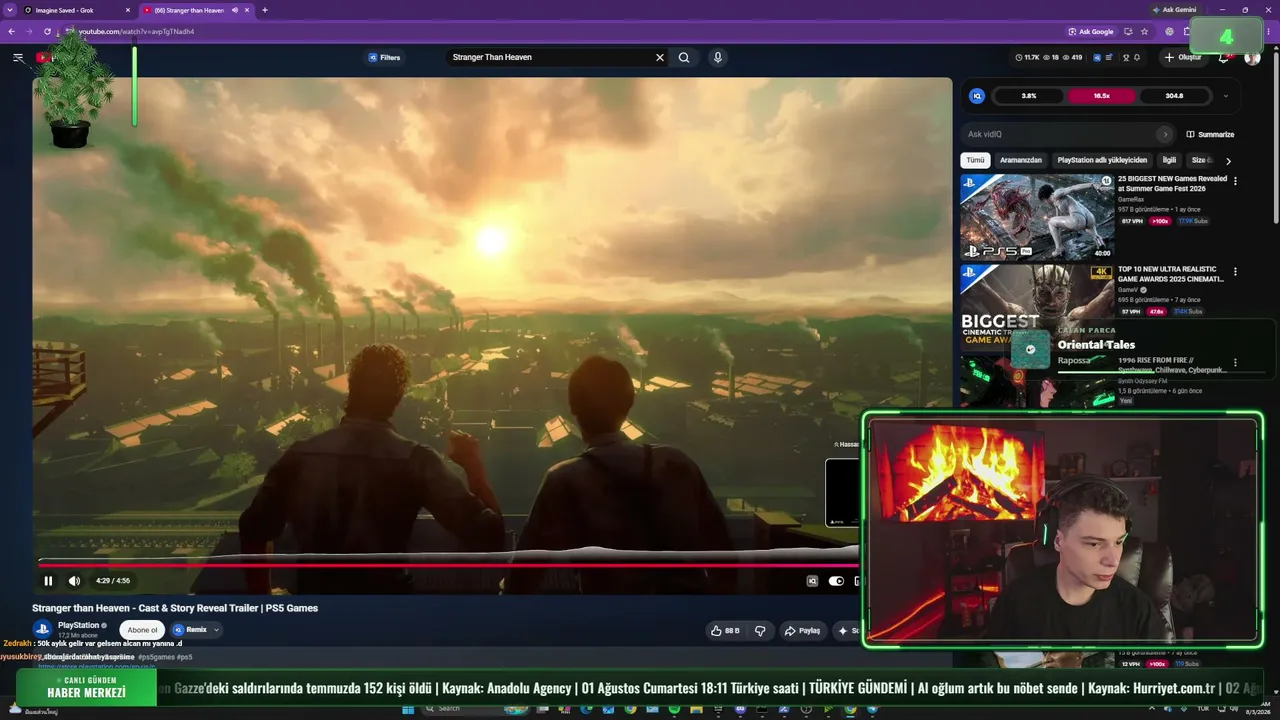
Task: Open a new browser tab
Action: coord(264,10)
